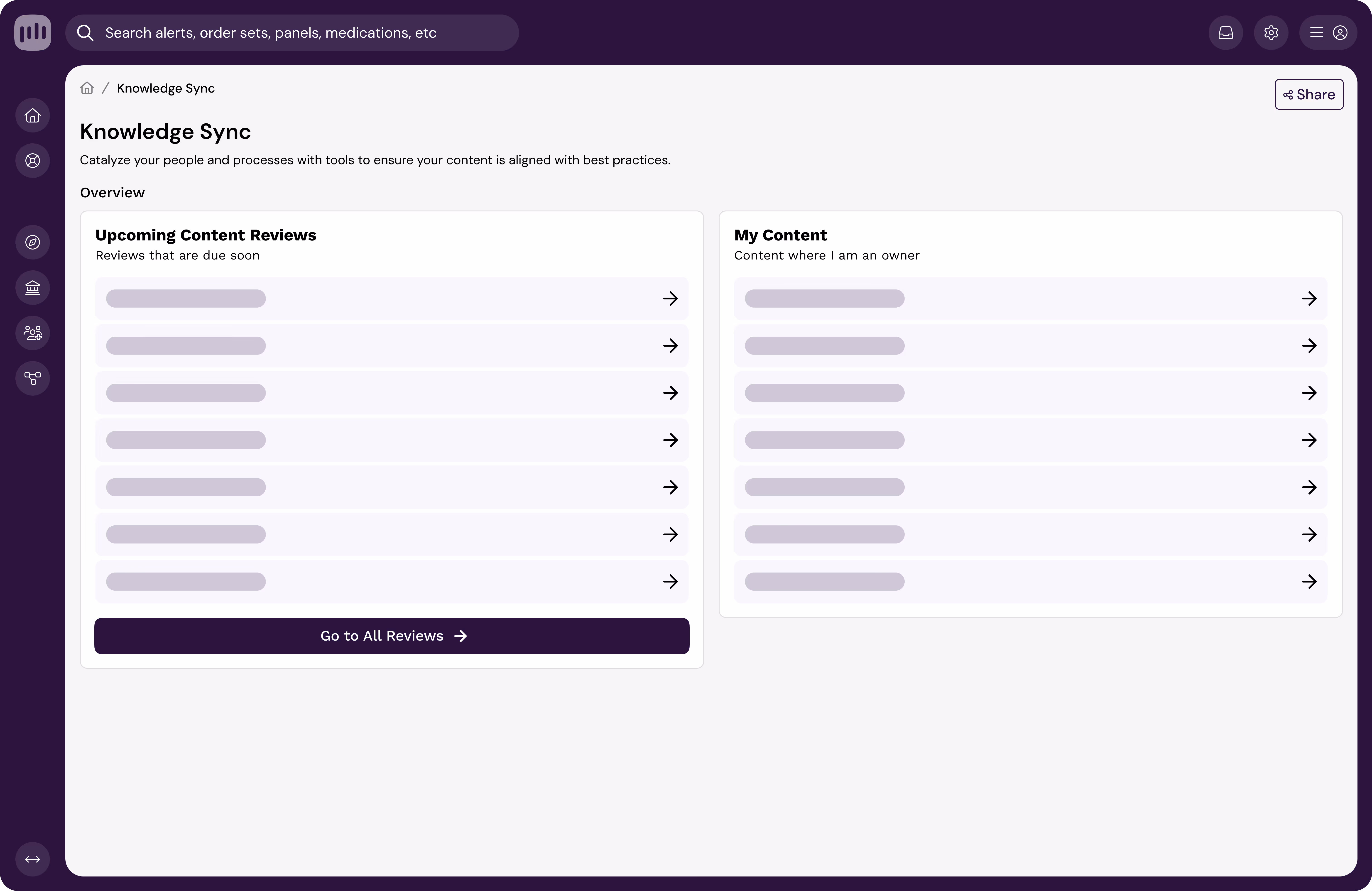Click the lifebuoy support icon in sidebar
Screen dimensions: 1372x891
pos(32,161)
